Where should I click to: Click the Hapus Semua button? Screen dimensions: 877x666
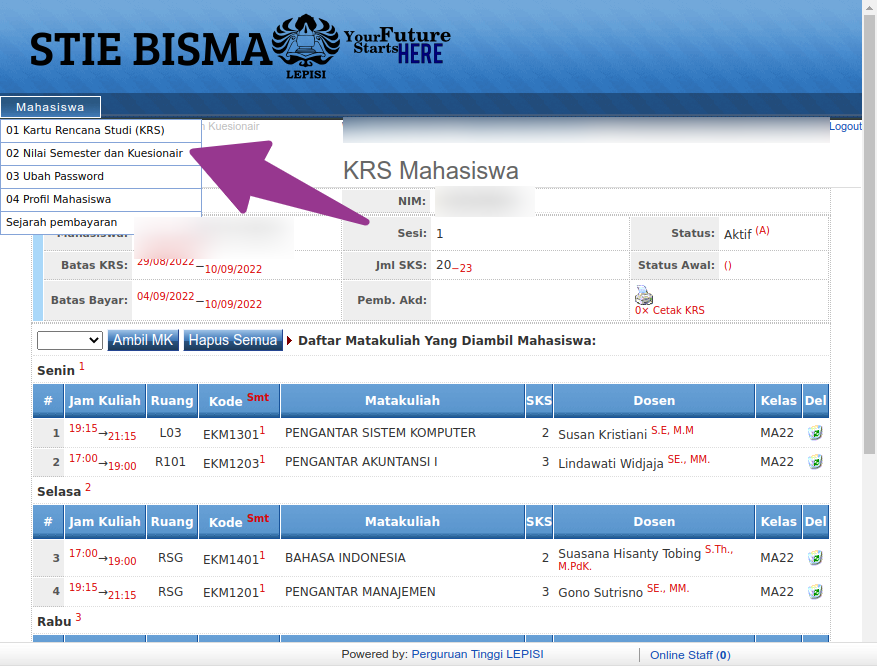coord(233,340)
